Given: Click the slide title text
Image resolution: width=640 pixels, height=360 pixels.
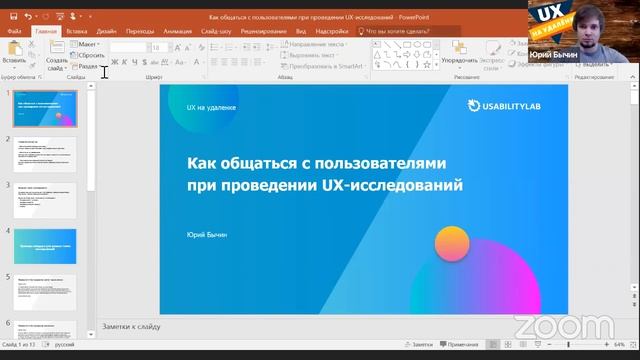Looking at the screenshot, I should point(325,174).
